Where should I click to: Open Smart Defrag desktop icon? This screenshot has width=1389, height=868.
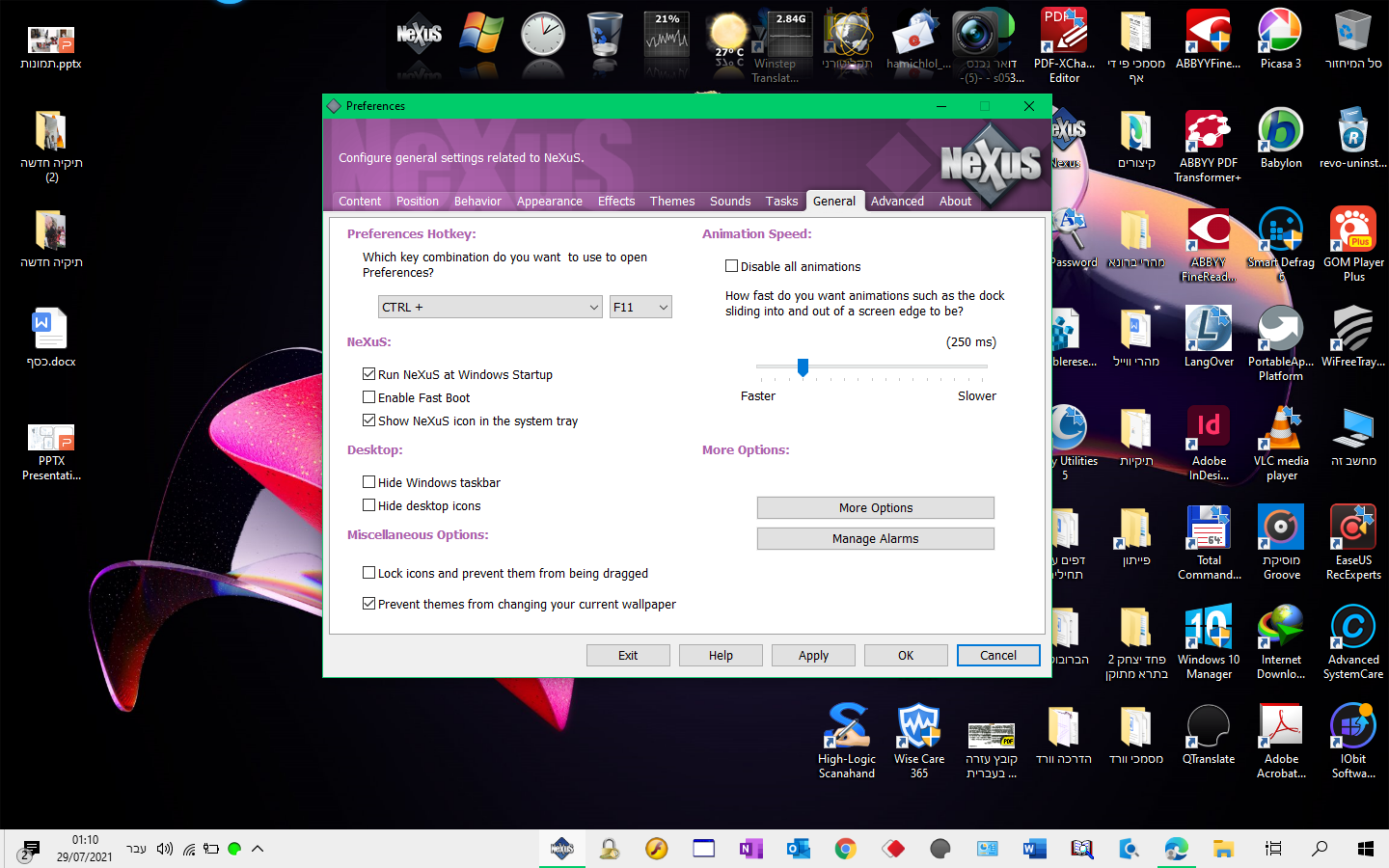click(x=1281, y=244)
